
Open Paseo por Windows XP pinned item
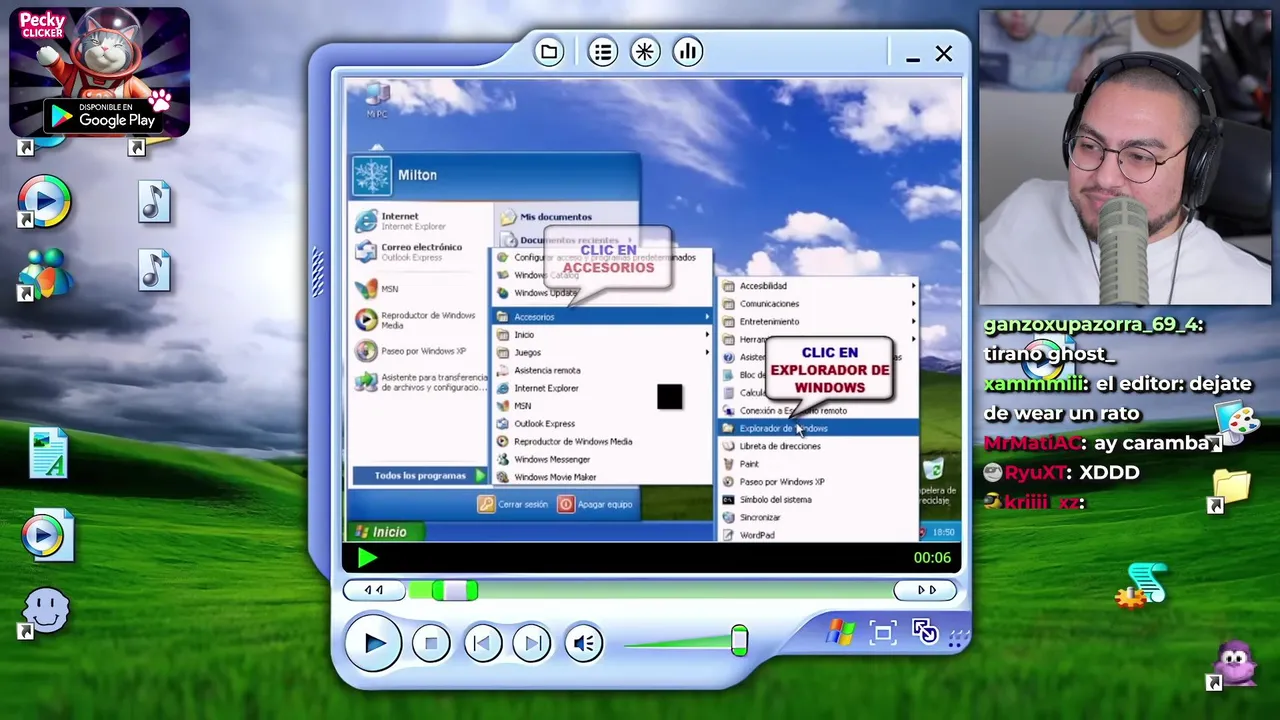point(412,351)
